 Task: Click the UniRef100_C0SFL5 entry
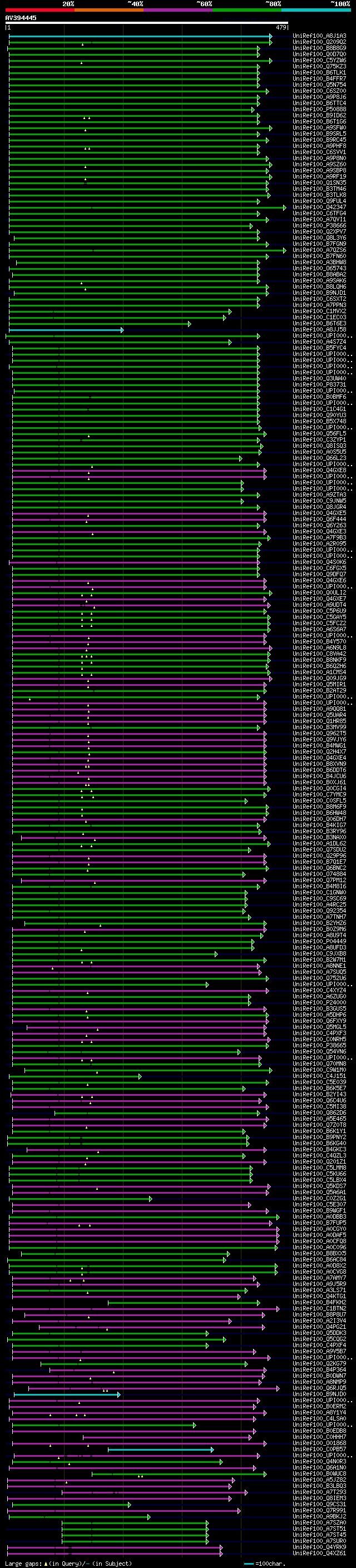click(x=319, y=800)
